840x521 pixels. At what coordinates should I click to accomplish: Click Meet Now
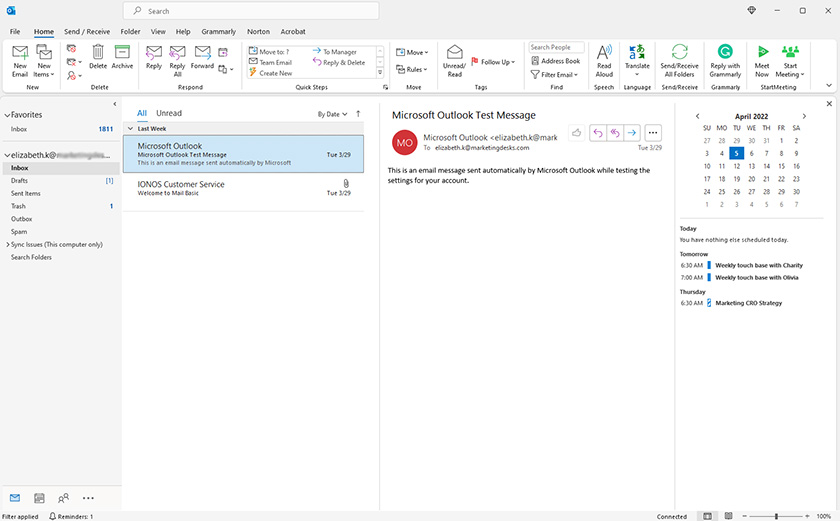pos(762,61)
